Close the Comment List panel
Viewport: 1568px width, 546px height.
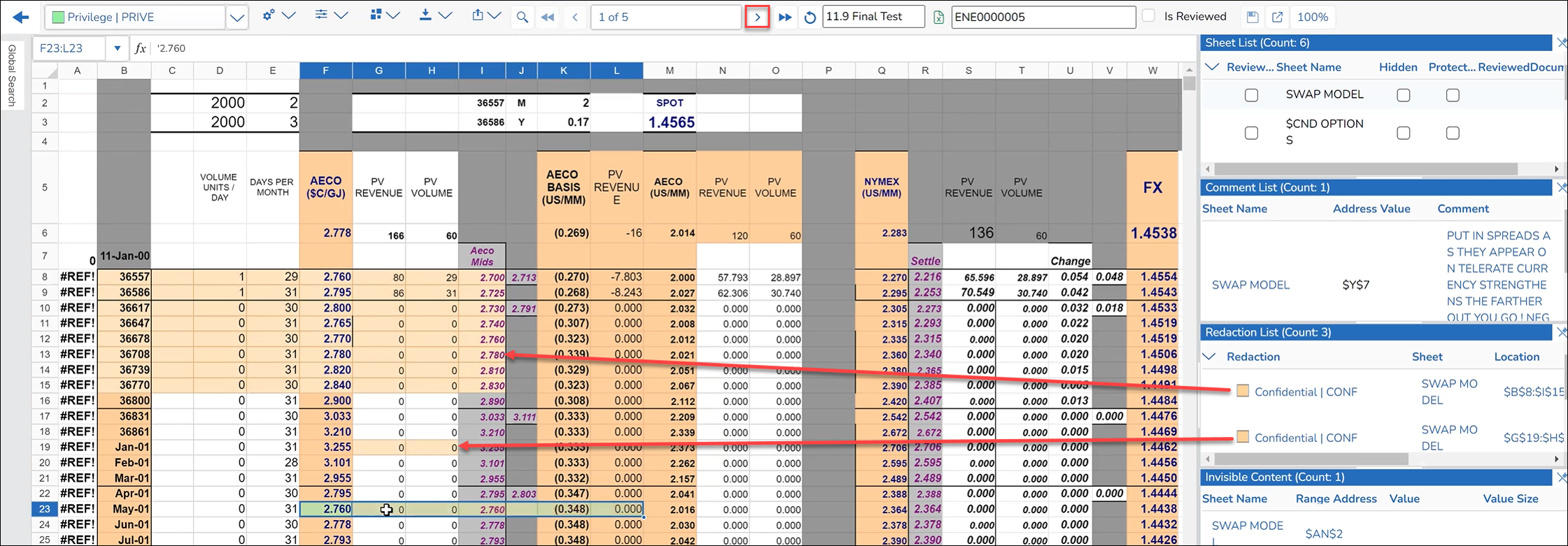1562,187
